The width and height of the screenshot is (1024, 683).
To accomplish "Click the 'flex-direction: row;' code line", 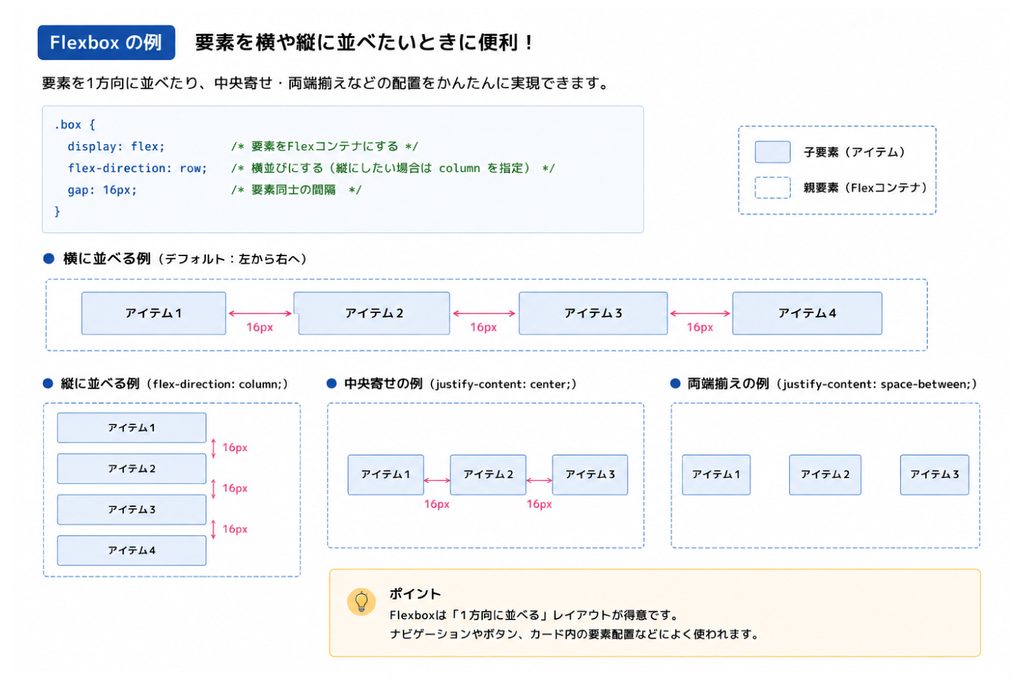I will pos(137,168).
